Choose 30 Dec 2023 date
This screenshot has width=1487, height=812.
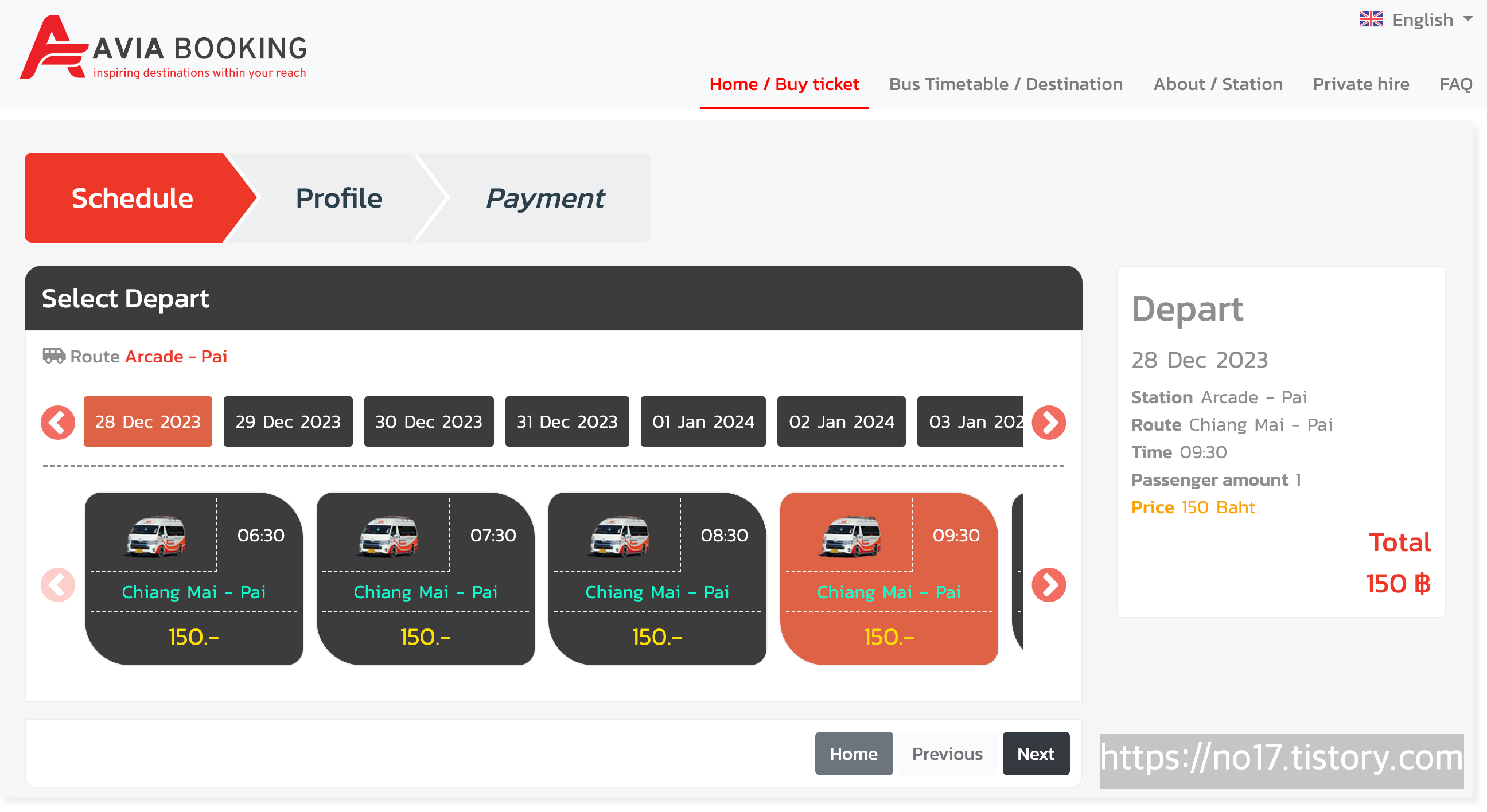coord(429,421)
